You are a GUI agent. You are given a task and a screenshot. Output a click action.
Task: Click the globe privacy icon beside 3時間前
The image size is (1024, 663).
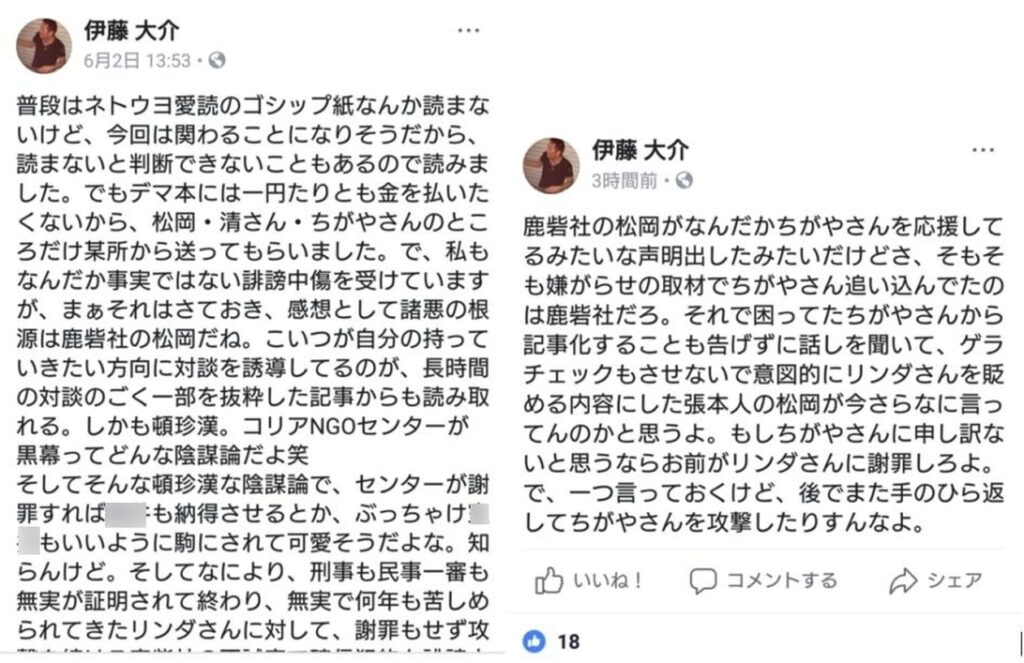[684, 181]
